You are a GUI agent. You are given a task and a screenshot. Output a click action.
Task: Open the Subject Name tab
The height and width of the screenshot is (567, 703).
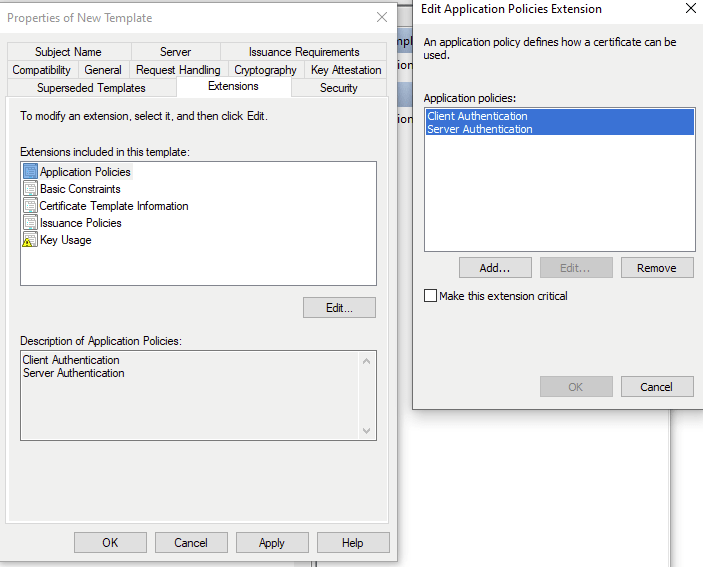(x=68, y=52)
